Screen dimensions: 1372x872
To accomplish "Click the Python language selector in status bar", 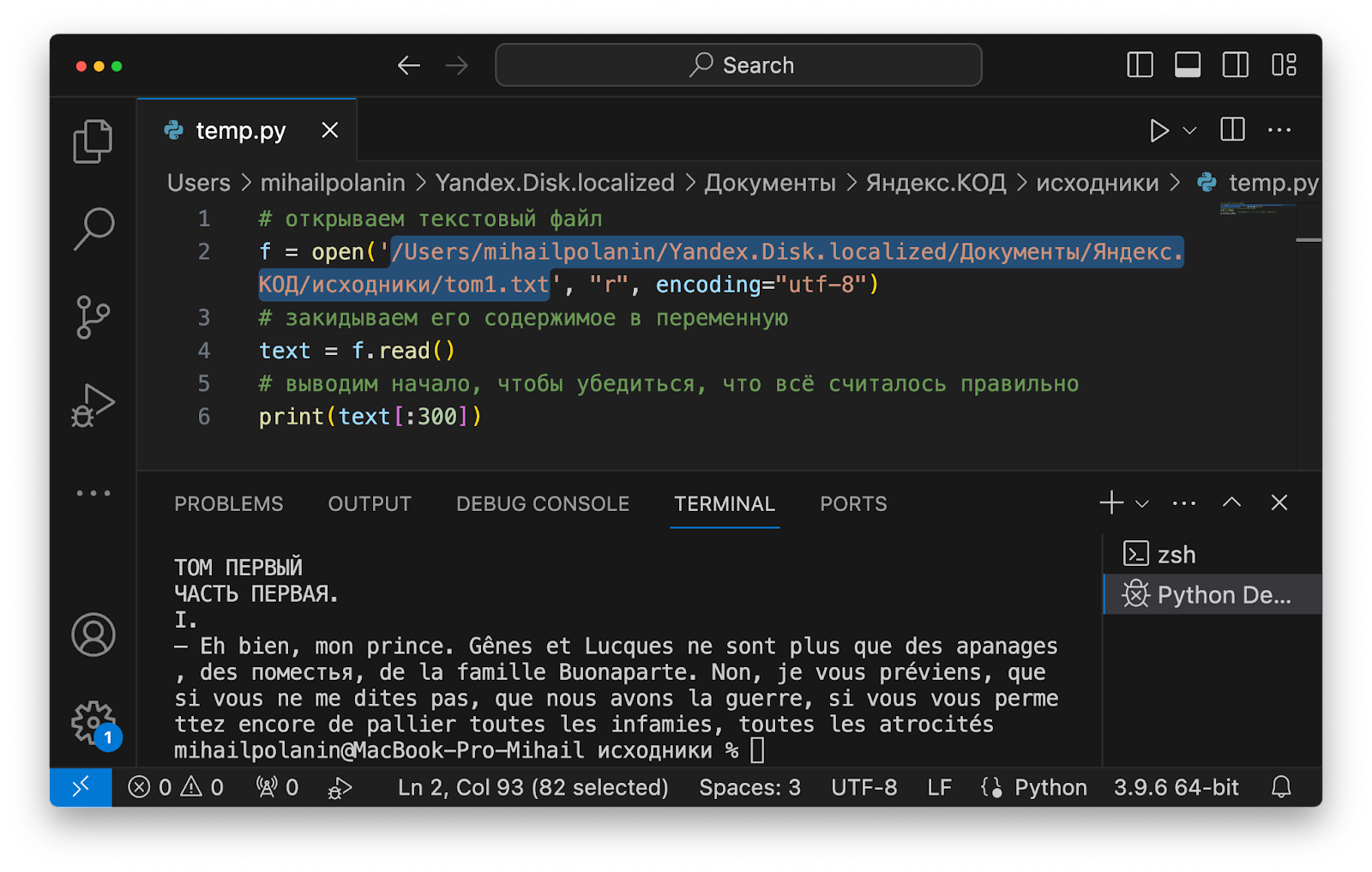I will pyautogui.click(x=1050, y=787).
